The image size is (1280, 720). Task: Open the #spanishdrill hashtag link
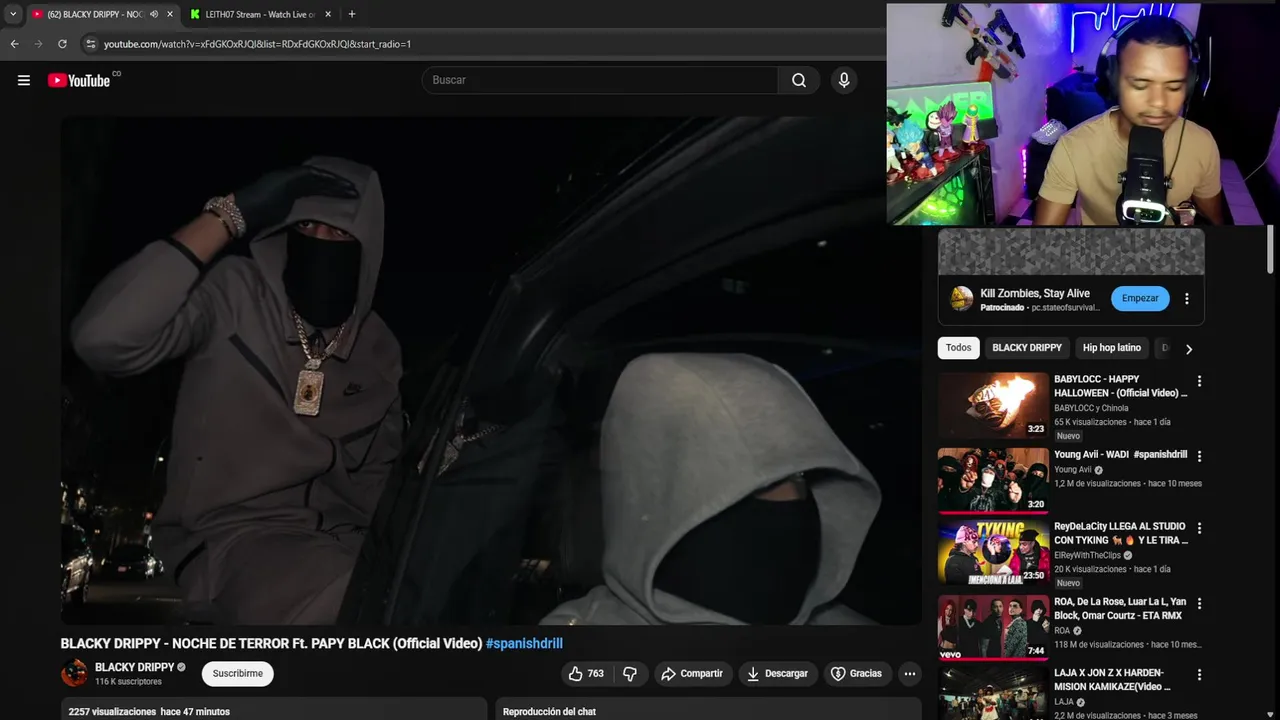tap(524, 643)
